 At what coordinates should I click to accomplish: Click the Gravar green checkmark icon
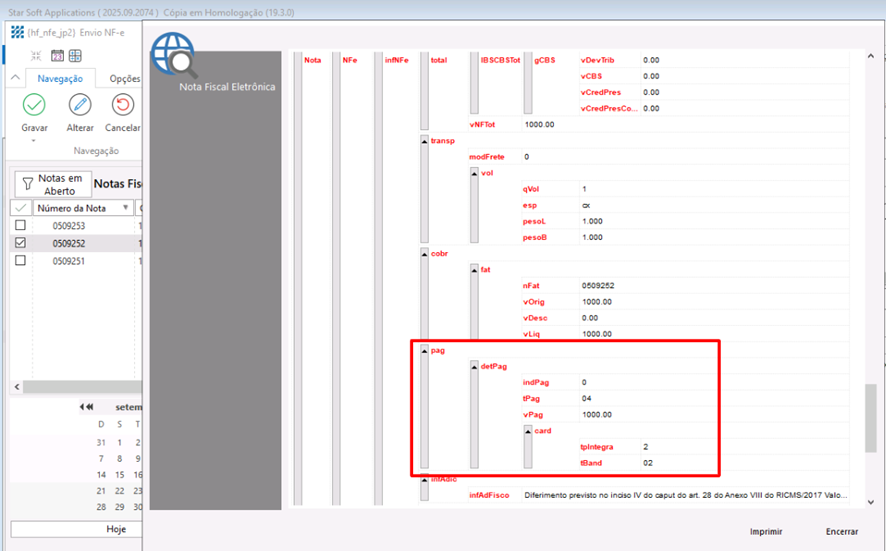(x=34, y=105)
